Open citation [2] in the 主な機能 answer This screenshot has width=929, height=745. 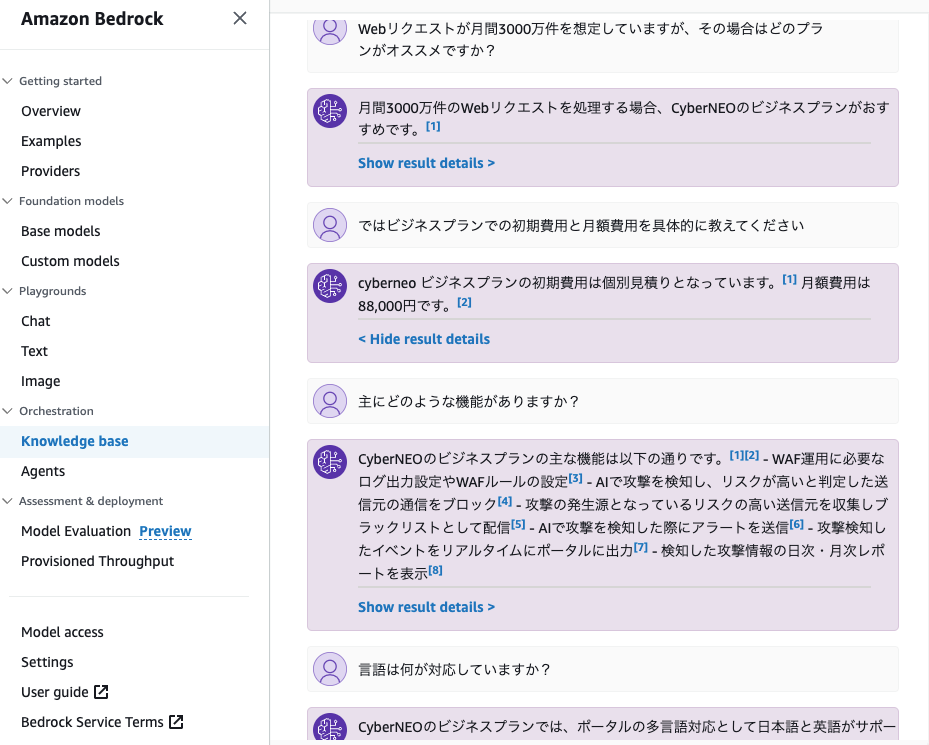[x=752, y=455]
